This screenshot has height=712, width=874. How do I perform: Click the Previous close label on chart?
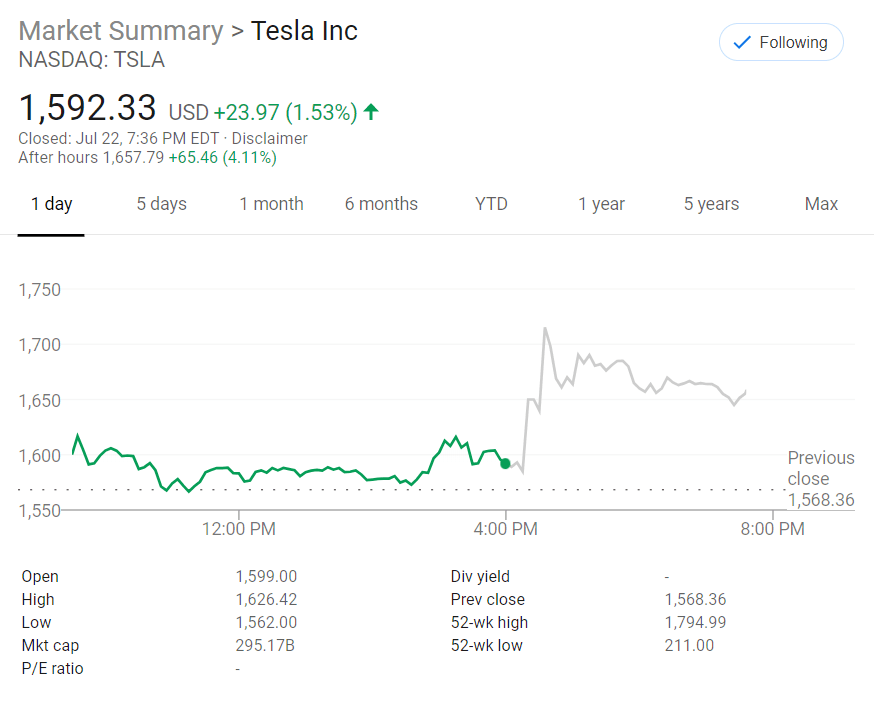tap(821, 468)
